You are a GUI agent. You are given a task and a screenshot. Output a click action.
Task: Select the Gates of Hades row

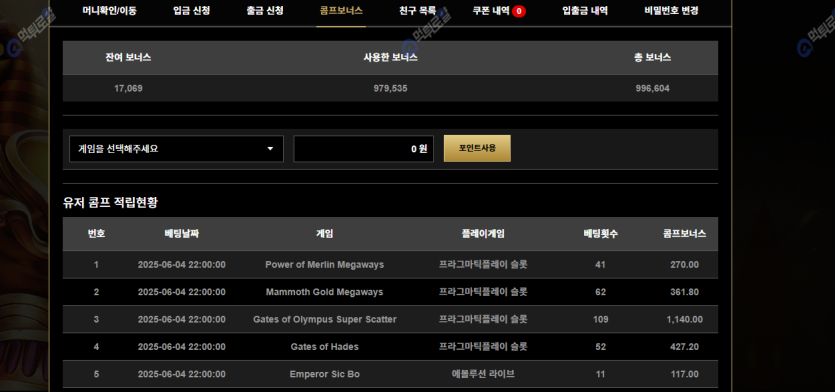[390, 347]
